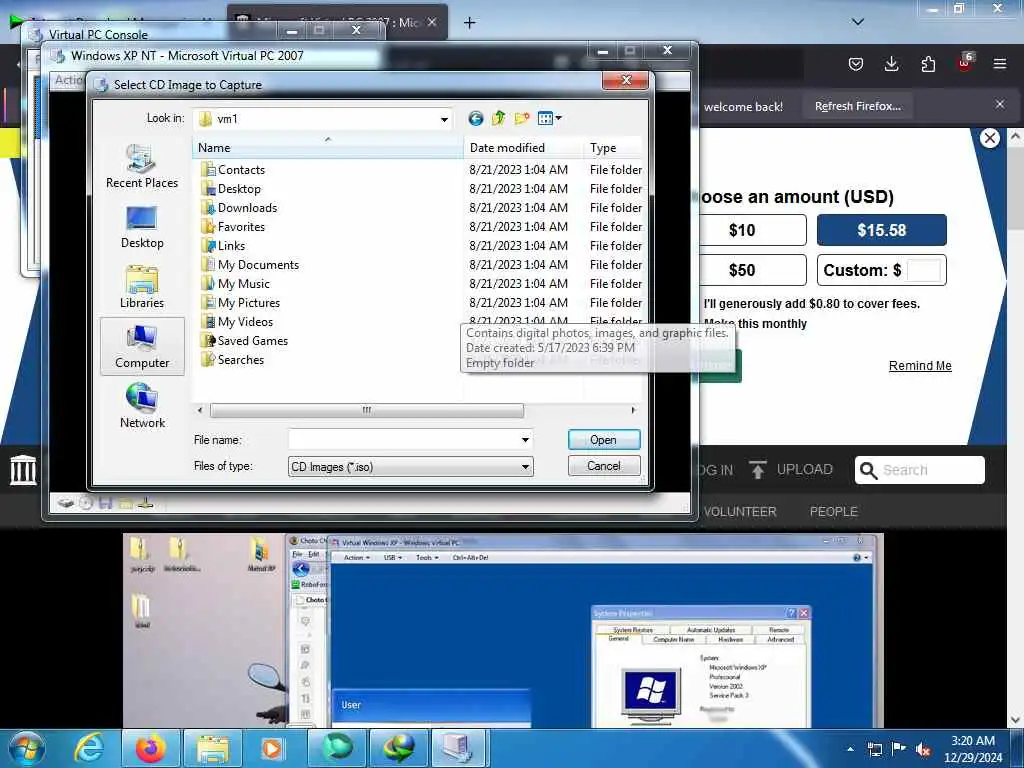The width and height of the screenshot is (1024, 768).
Task: Click the search magnifier icon
Action: 868,470
